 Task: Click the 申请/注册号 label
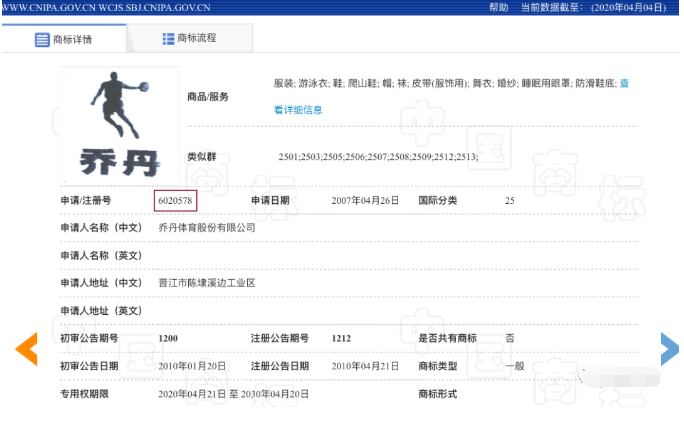click(86, 201)
